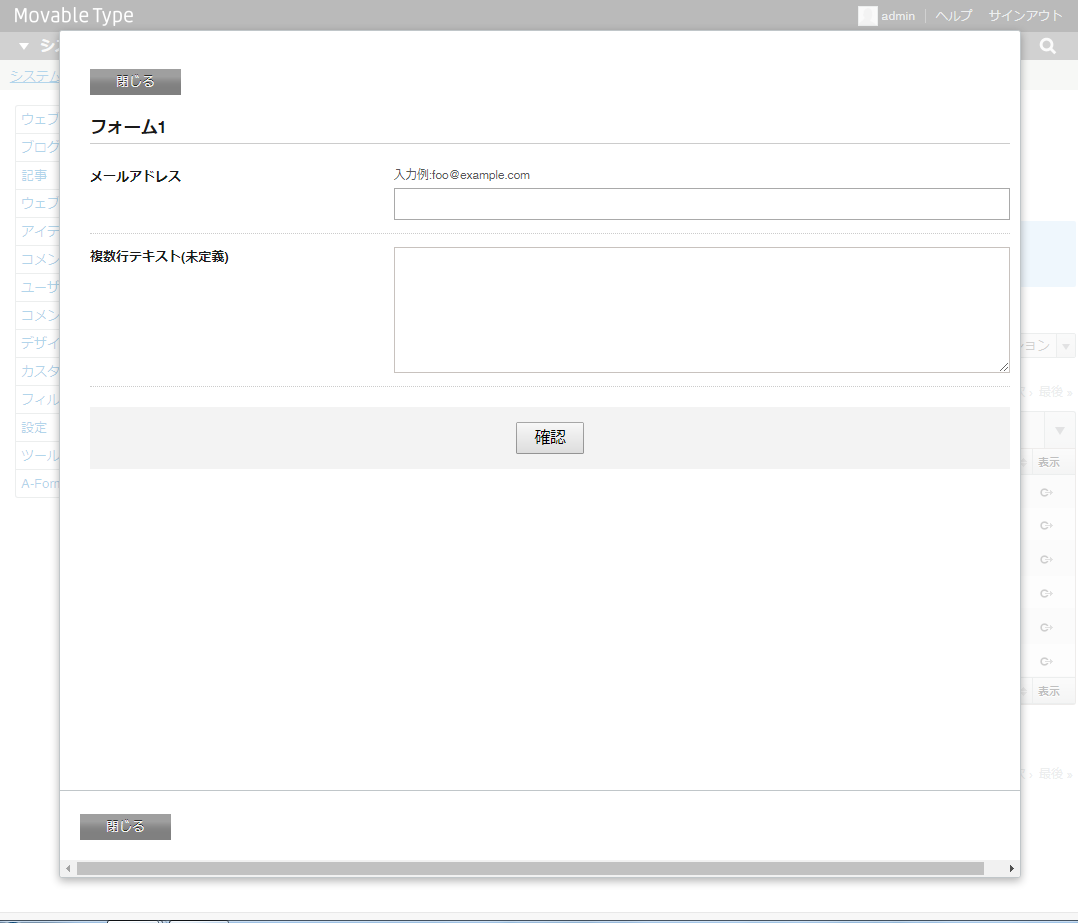Expand the システム navigation dropdown
Image resolution: width=1078 pixels, height=923 pixels.
pos(22,45)
